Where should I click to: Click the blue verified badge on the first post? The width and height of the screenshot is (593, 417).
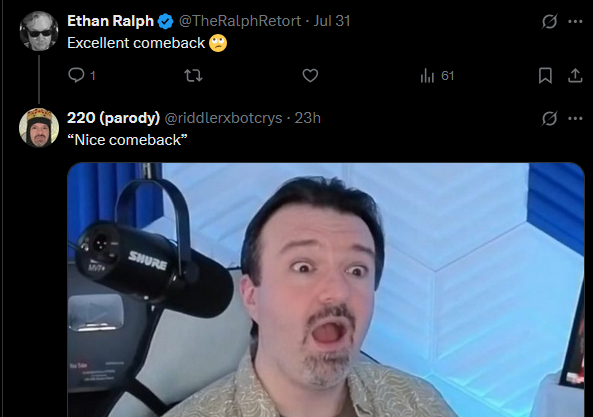tap(165, 21)
